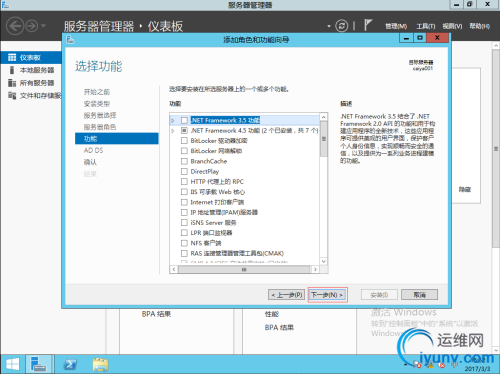Launch PowerShell from the taskbar

pyautogui.click(x=70, y=364)
